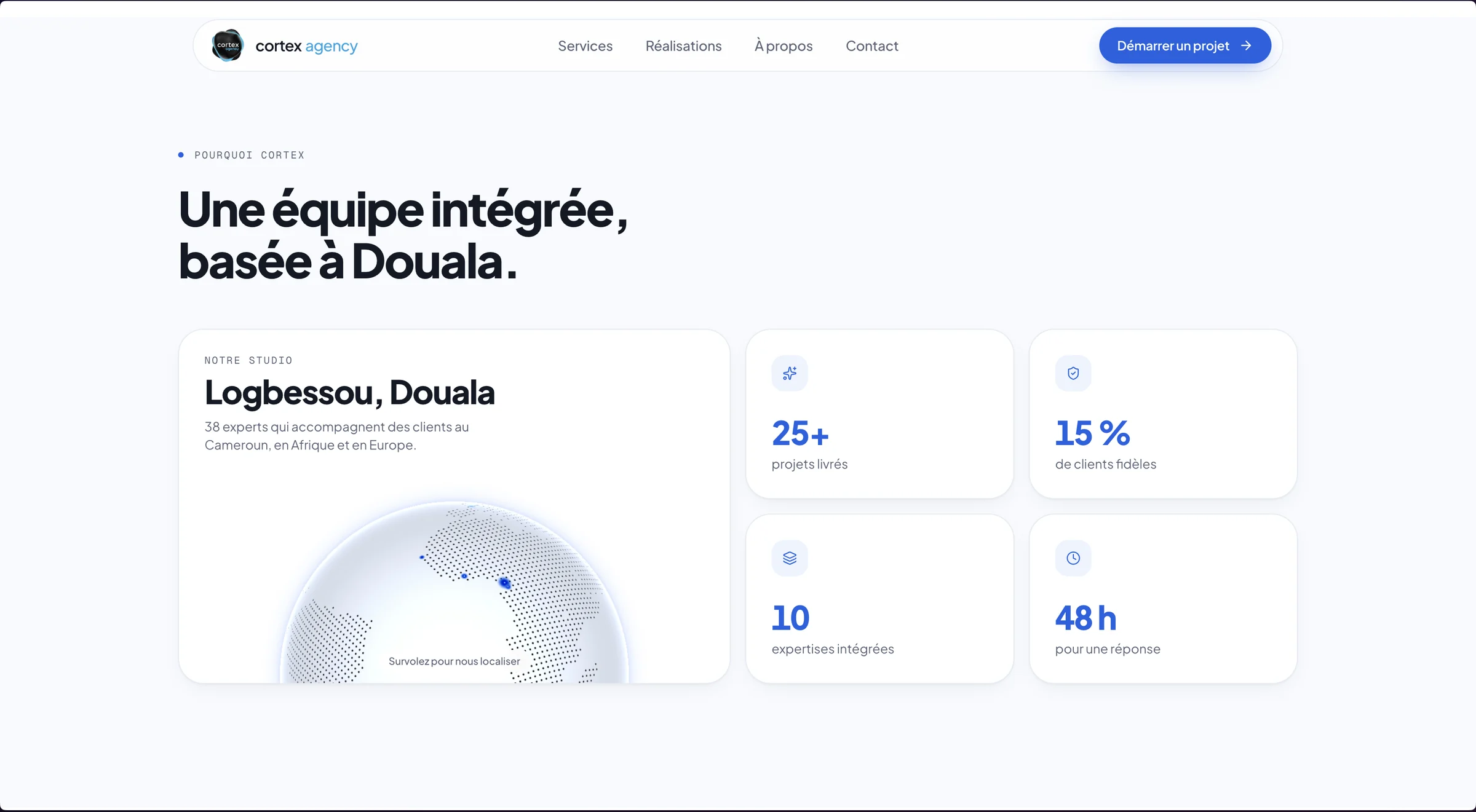Click the "Logbessou, Douala" heading
Screen dimensions: 1476x812
(349, 393)
